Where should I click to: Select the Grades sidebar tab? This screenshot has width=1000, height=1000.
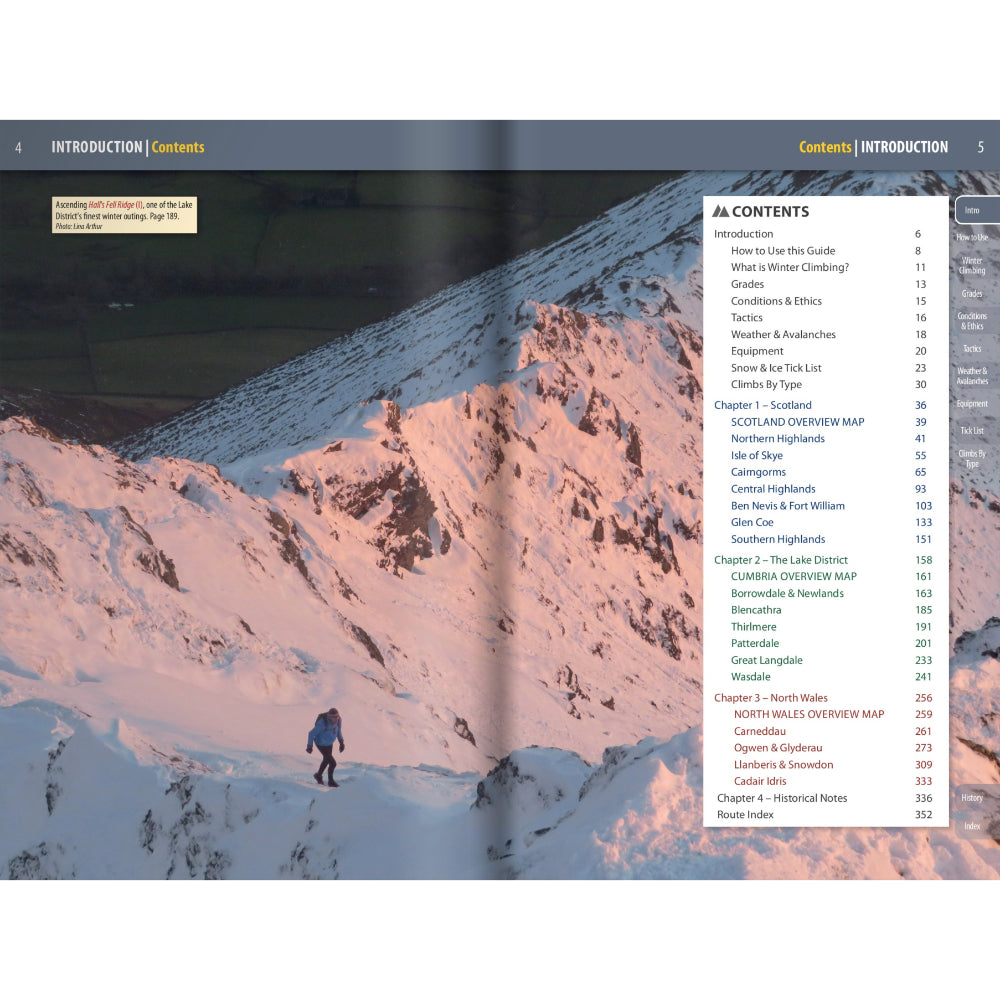pos(971,295)
